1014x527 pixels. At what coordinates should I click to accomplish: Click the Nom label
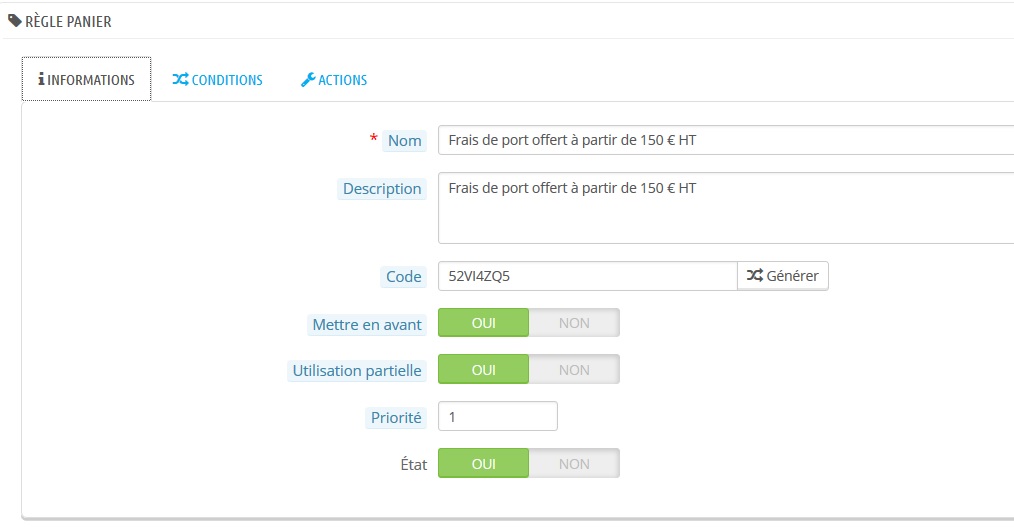click(405, 141)
